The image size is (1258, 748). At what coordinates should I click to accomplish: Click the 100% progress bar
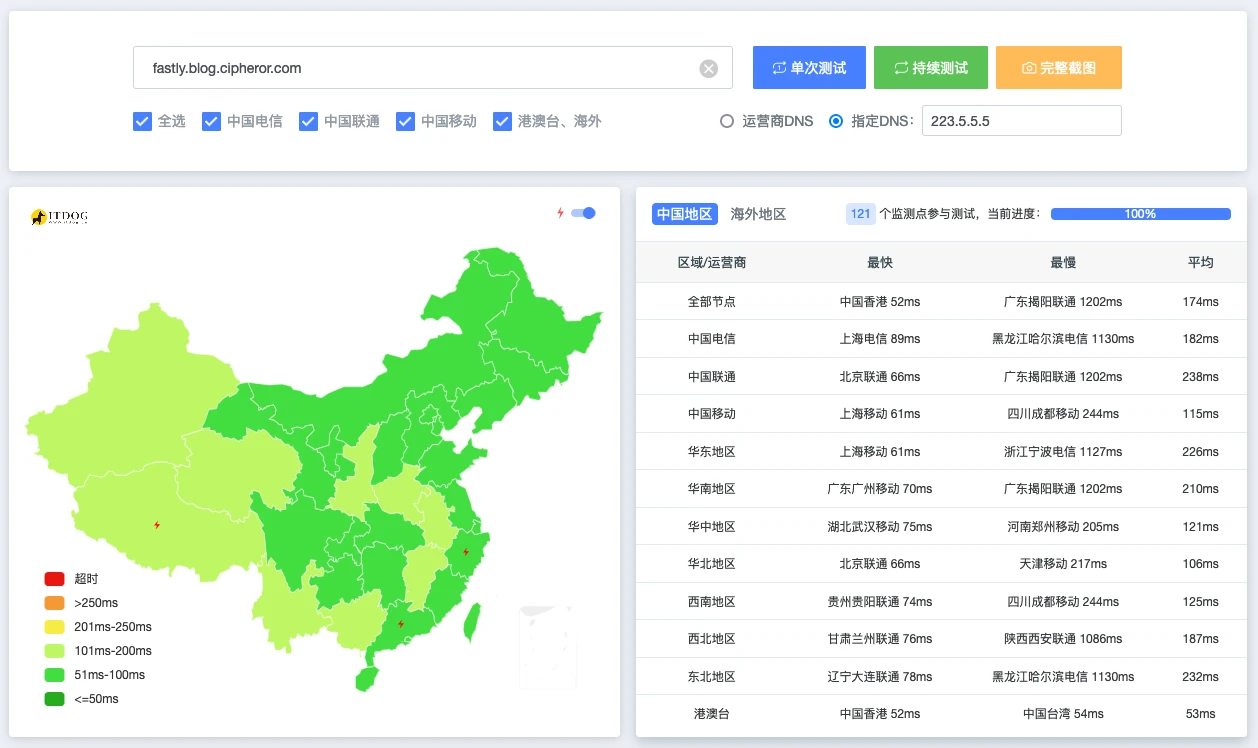(1141, 214)
